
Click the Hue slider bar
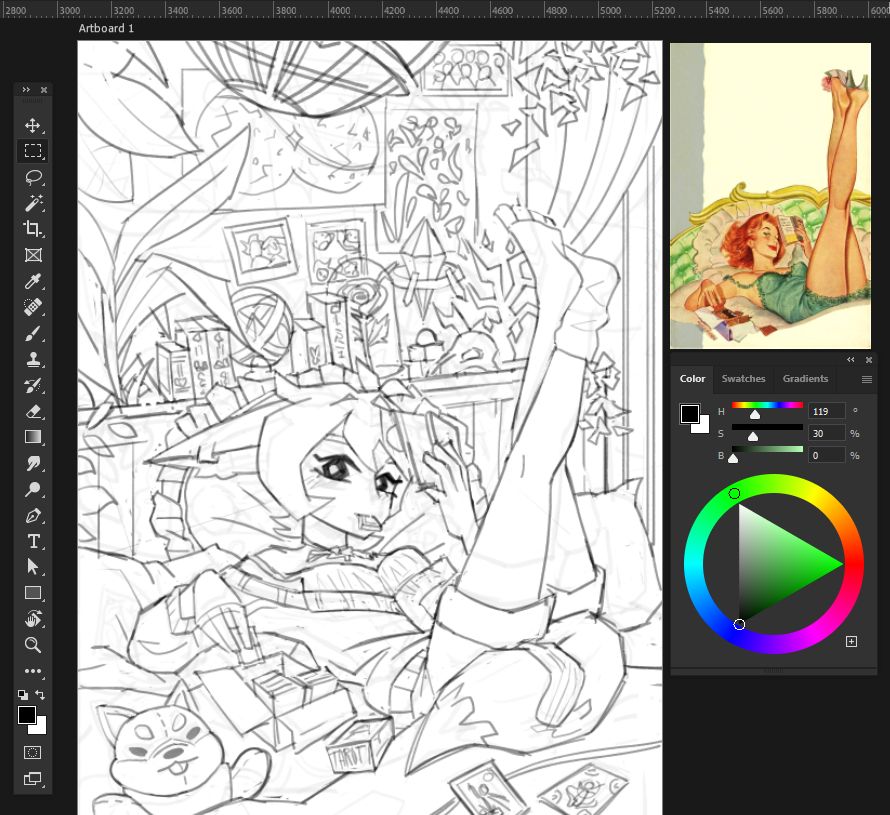point(767,405)
